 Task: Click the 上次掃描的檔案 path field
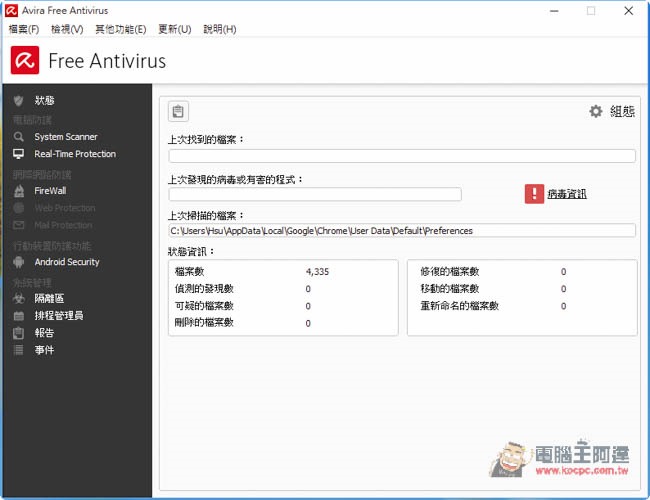click(402, 231)
